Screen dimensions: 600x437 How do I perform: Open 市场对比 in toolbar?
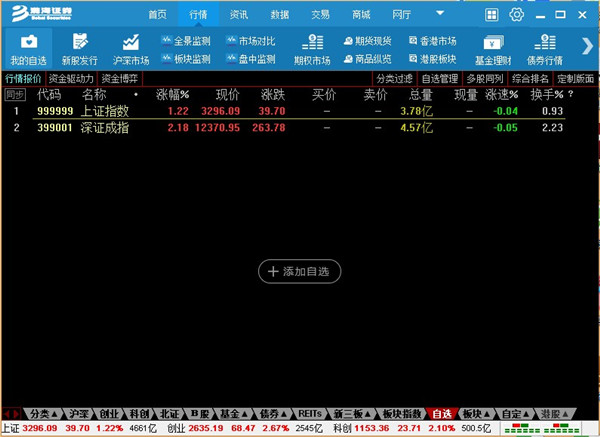point(251,41)
